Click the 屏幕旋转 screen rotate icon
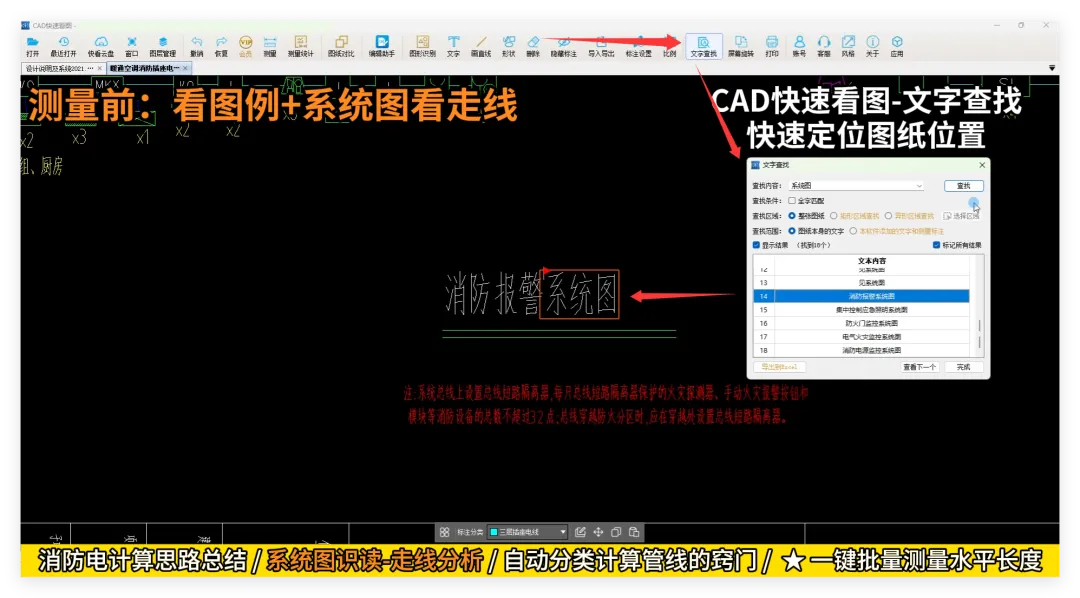This screenshot has width=1080, height=598. (x=740, y=46)
